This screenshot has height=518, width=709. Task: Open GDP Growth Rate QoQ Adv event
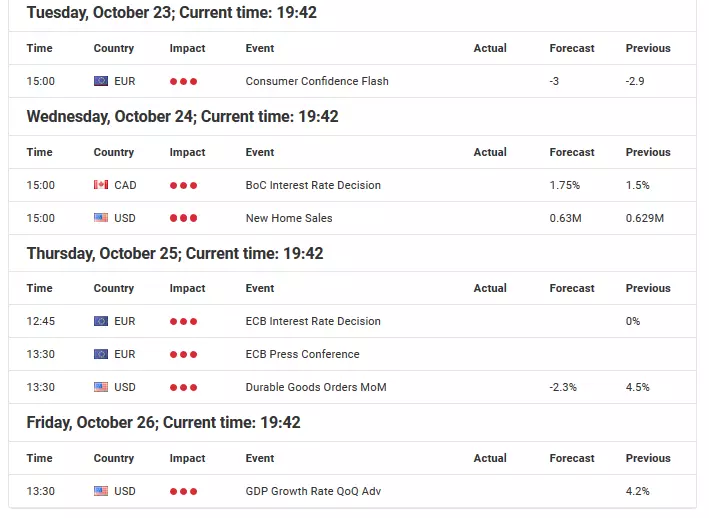[313, 491]
